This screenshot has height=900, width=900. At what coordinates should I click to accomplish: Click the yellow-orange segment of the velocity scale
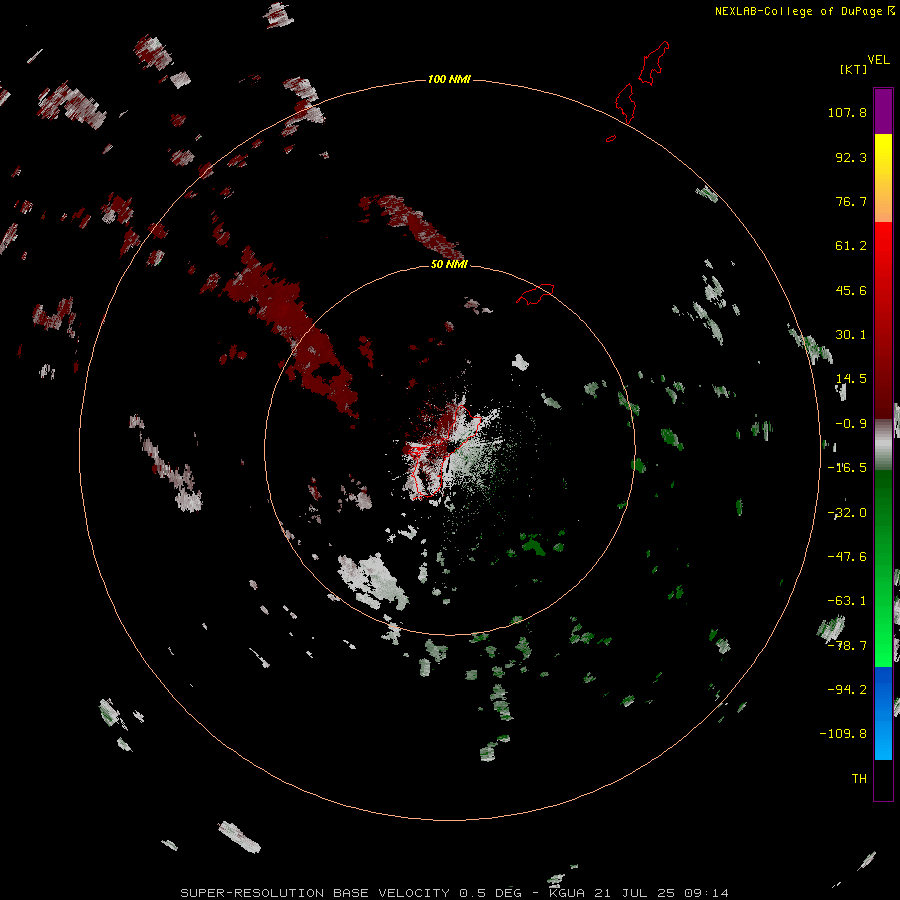[x=883, y=178]
